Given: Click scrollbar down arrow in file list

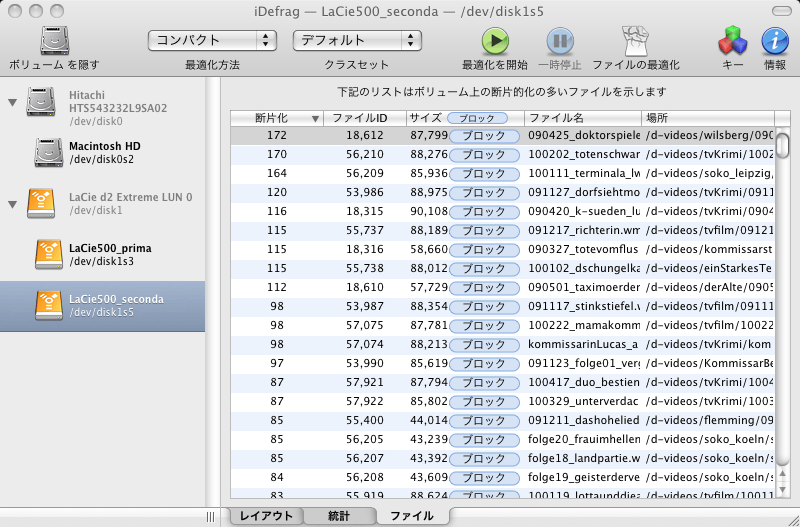Looking at the screenshot, I should (x=783, y=490).
